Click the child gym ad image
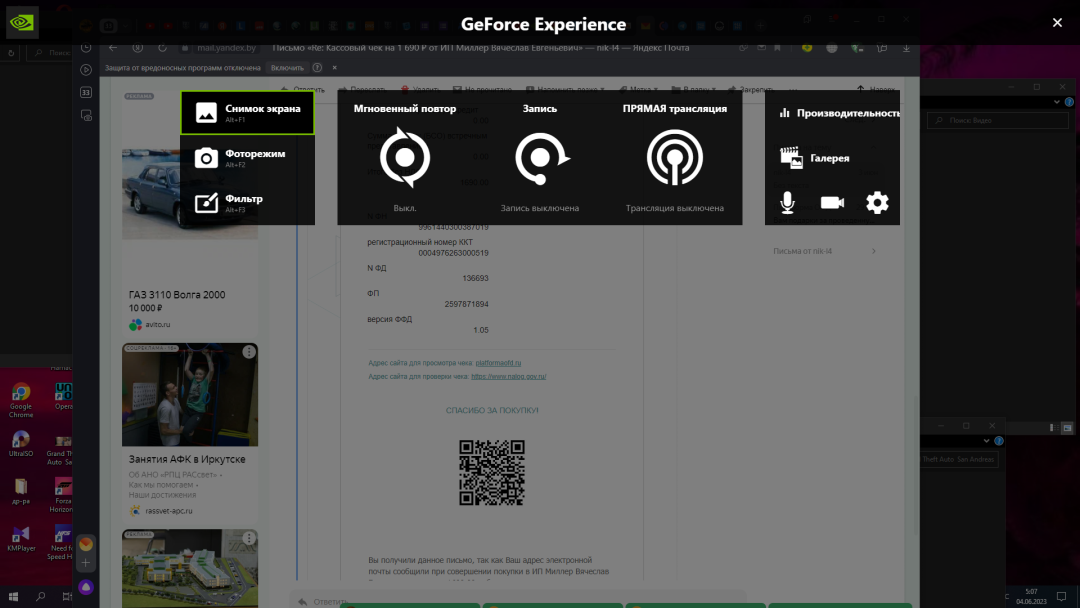 coord(190,395)
